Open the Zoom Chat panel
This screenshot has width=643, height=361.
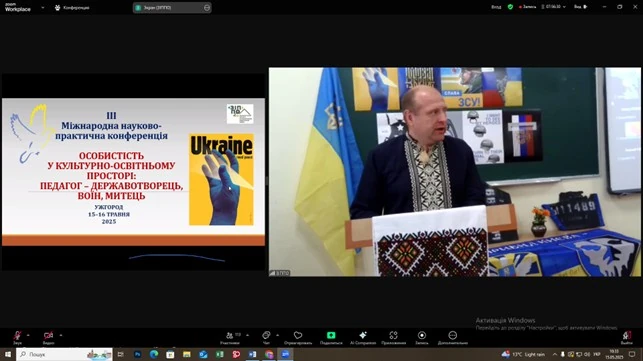pyautogui.click(x=266, y=337)
